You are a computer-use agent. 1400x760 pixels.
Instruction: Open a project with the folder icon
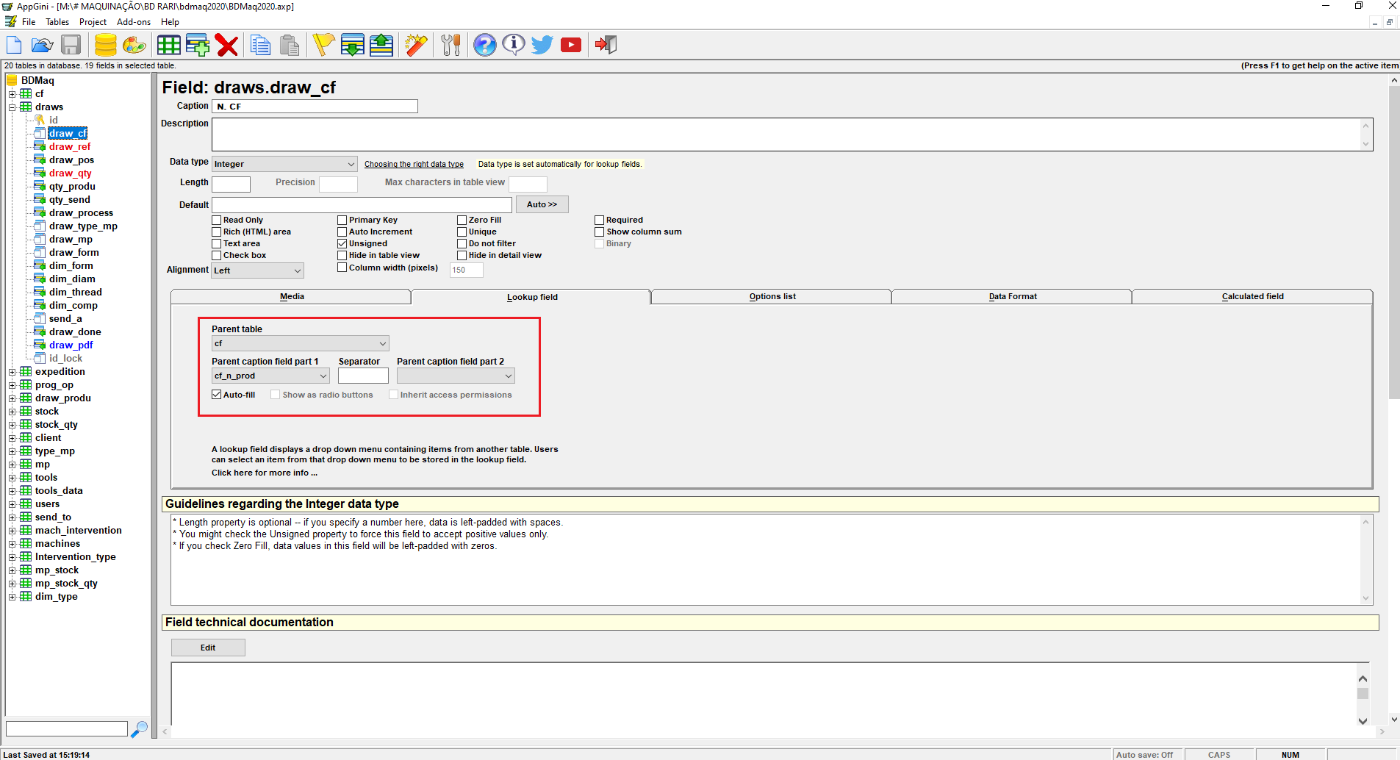click(x=42, y=44)
